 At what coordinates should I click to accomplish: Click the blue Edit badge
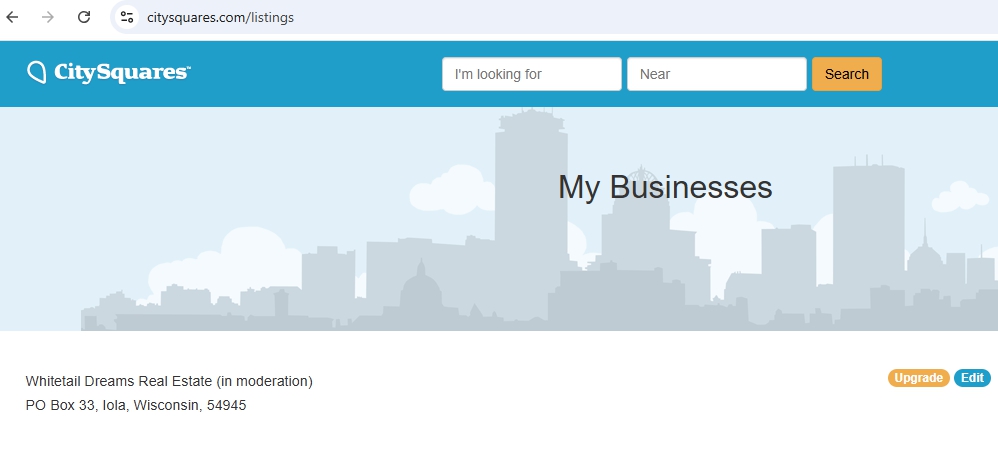pos(971,378)
